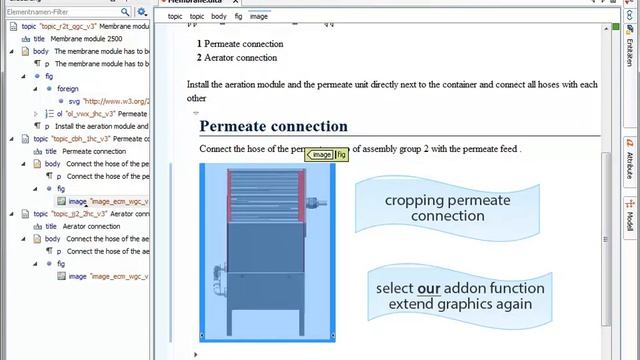Viewport: 640px width, 360px height.
Task: Click the title icon beside Aerator connection
Action: tap(38, 227)
